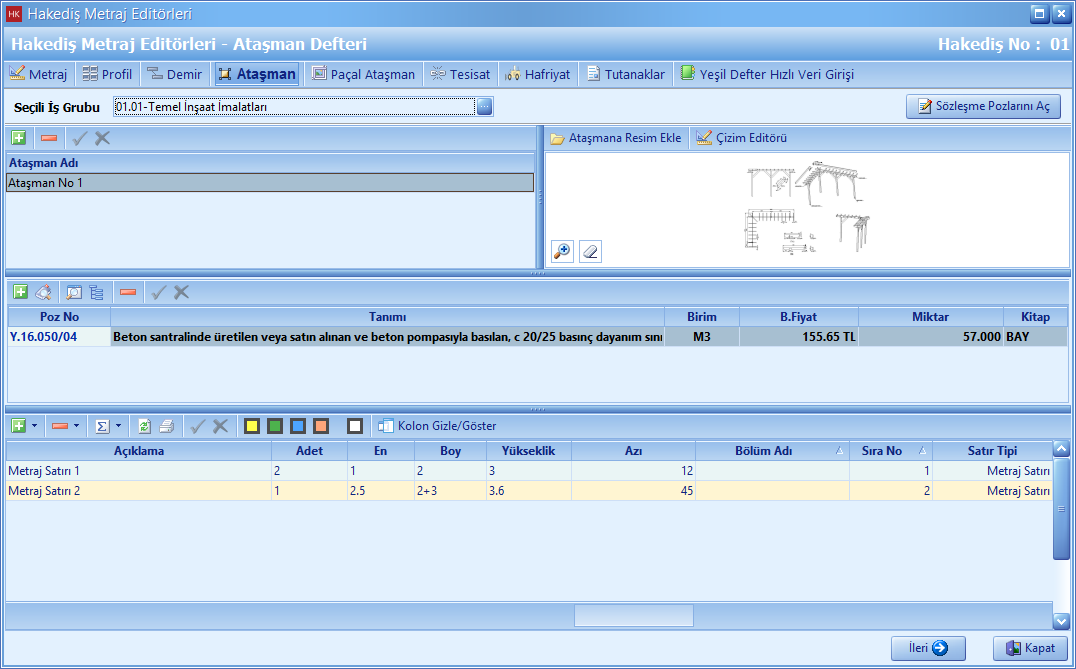
Task: Click the İleri button
Action: tap(928, 648)
